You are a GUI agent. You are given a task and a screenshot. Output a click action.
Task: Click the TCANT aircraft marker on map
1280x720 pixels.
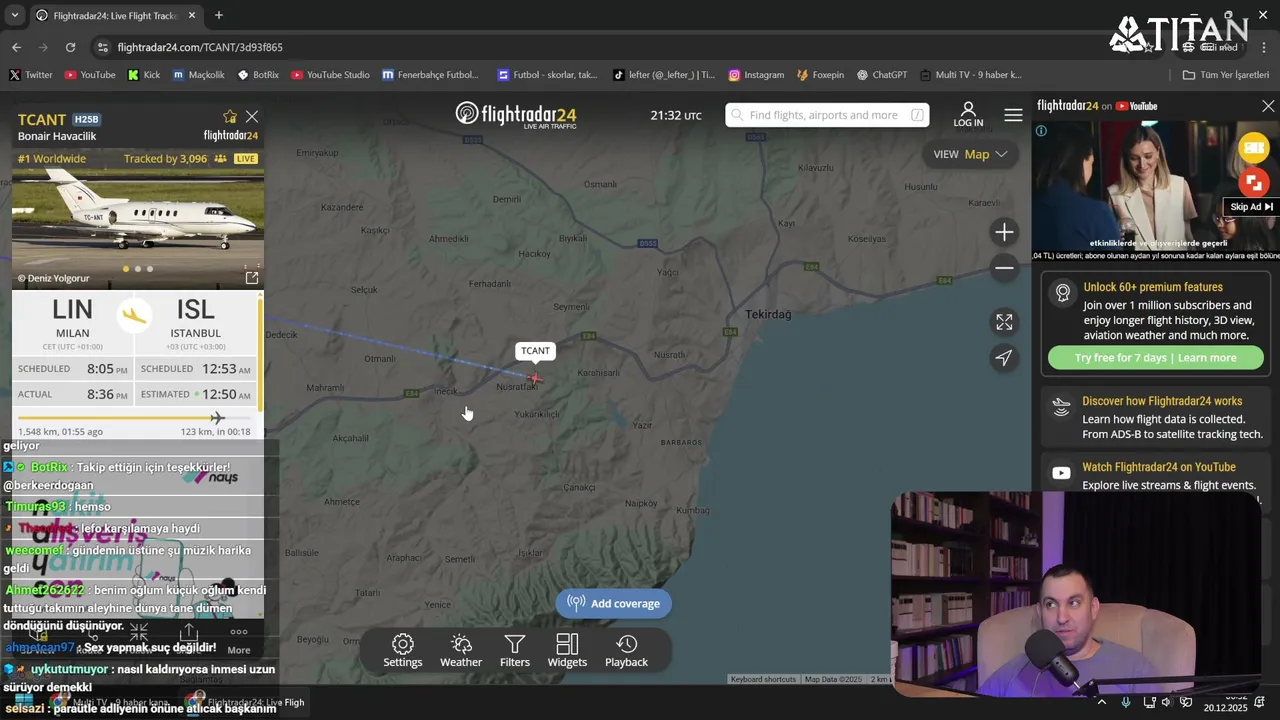(x=536, y=378)
